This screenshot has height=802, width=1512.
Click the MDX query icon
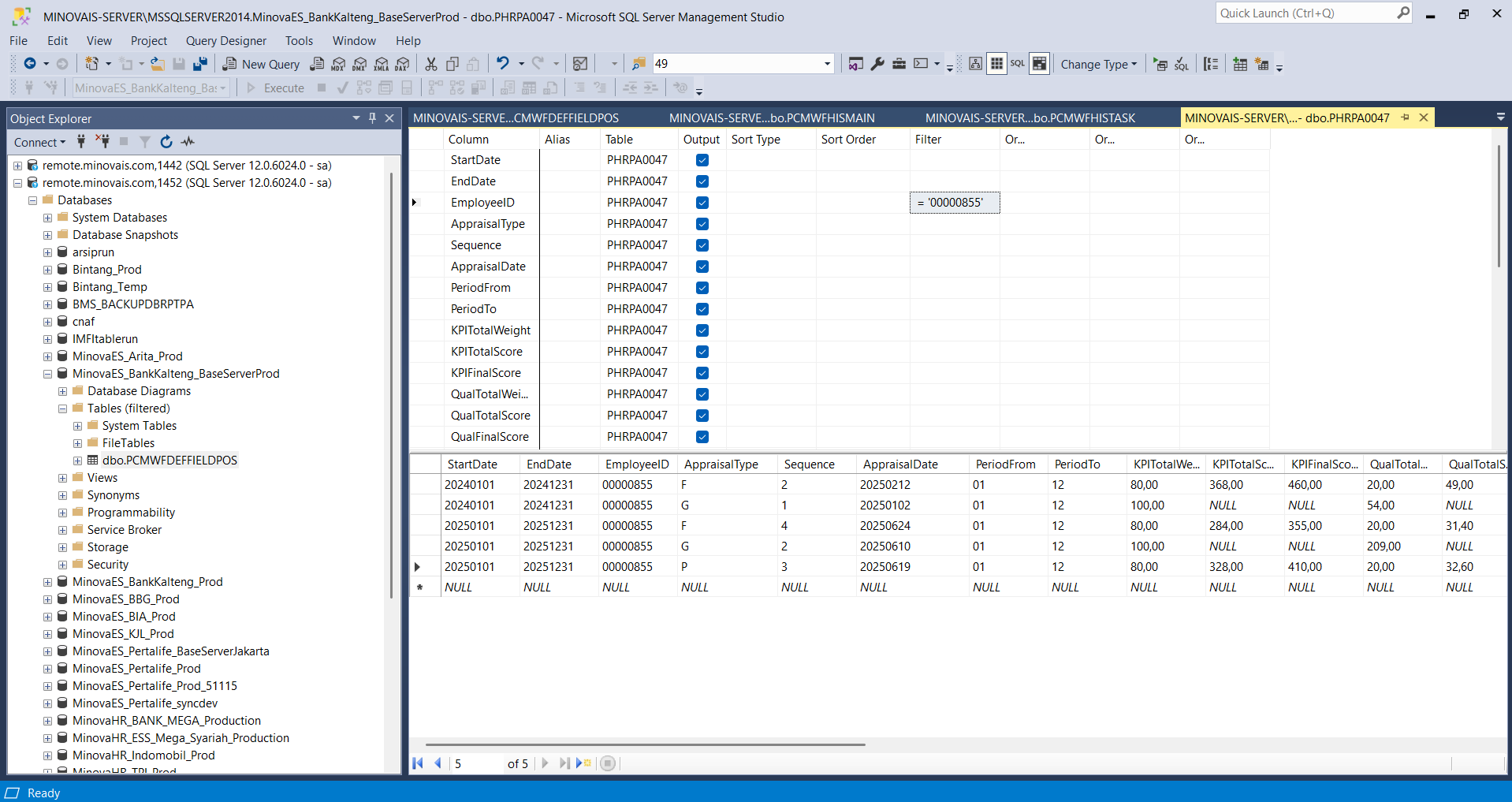click(339, 64)
